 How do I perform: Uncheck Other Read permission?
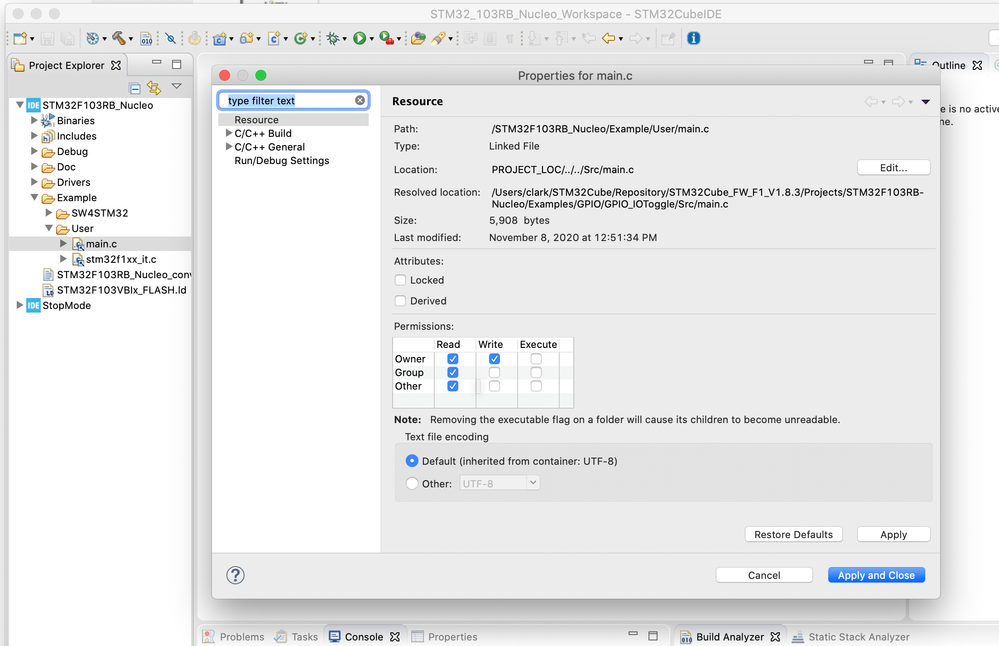click(x=452, y=386)
